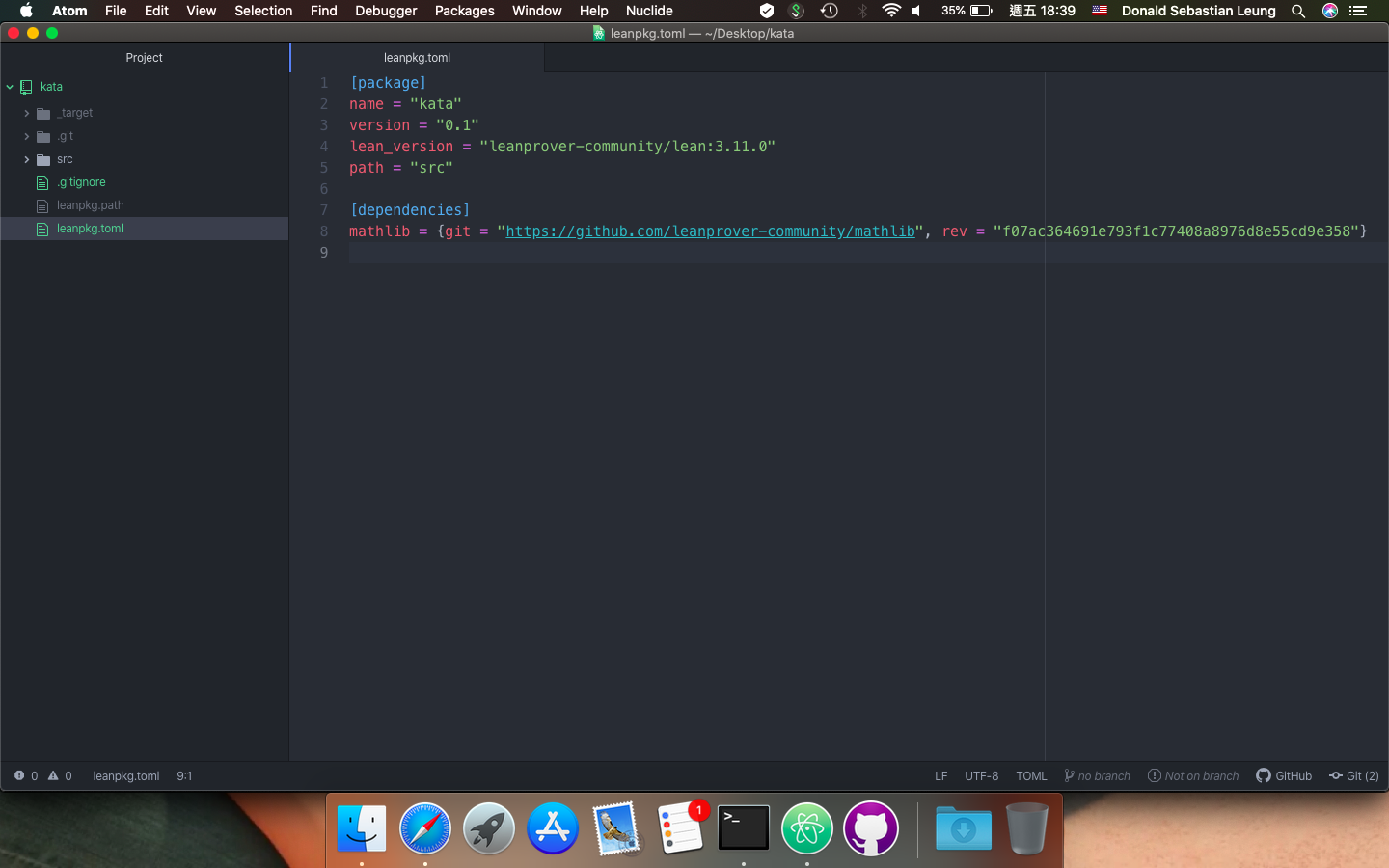Open the Nuclide menu
Screen dimensions: 1389x868
[649, 11]
